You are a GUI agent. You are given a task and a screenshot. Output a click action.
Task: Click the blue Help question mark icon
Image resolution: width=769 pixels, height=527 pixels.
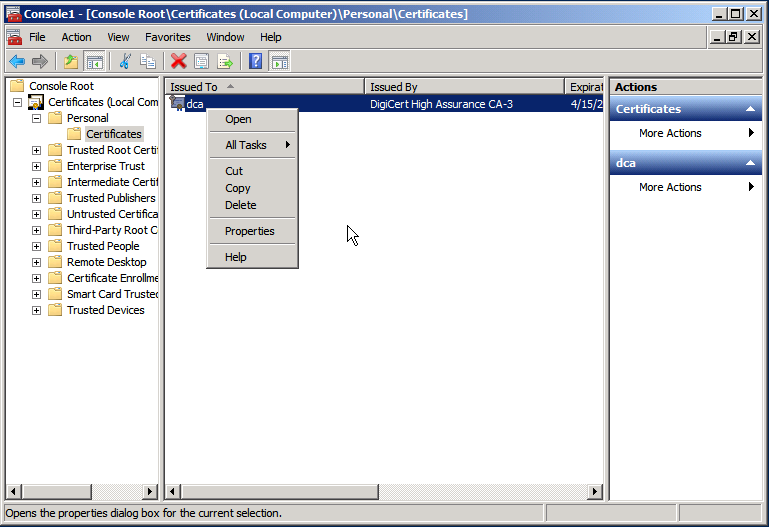click(x=256, y=62)
